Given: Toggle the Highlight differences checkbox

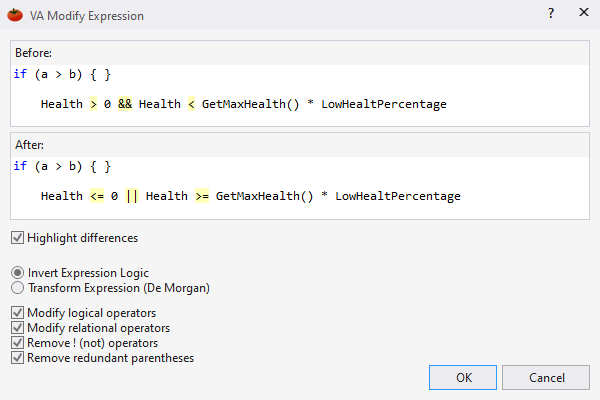Looking at the screenshot, I should pos(18,238).
